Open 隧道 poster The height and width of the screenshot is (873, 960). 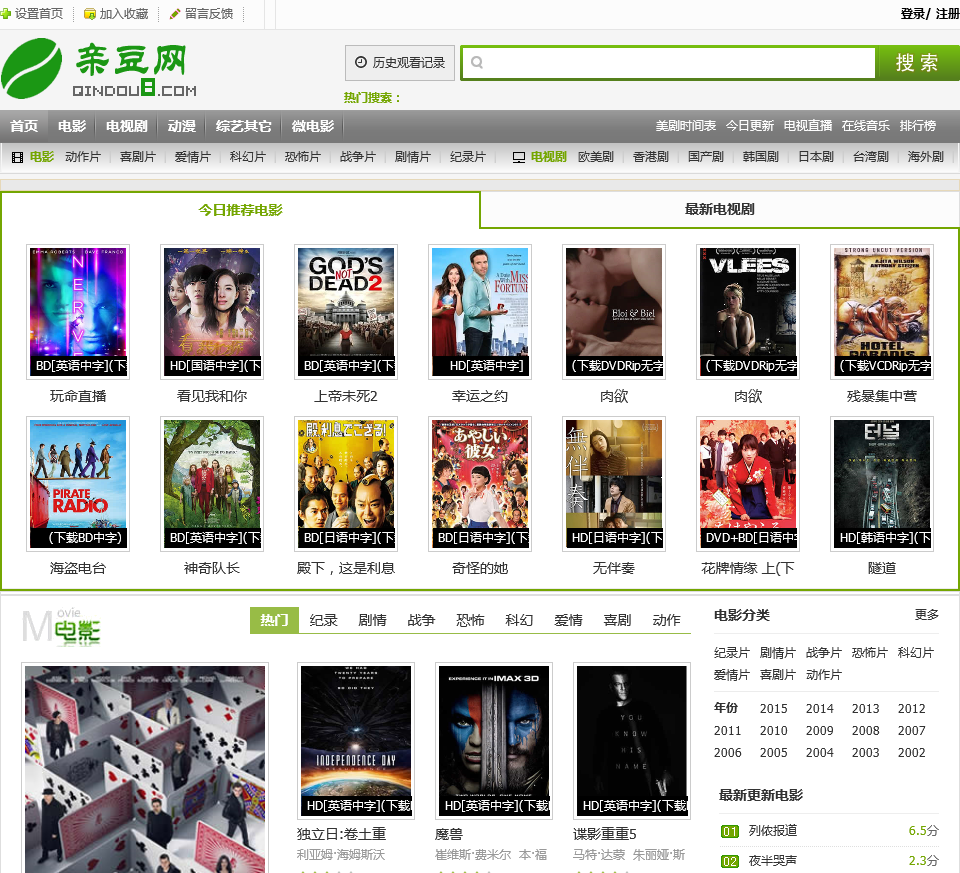pos(882,484)
